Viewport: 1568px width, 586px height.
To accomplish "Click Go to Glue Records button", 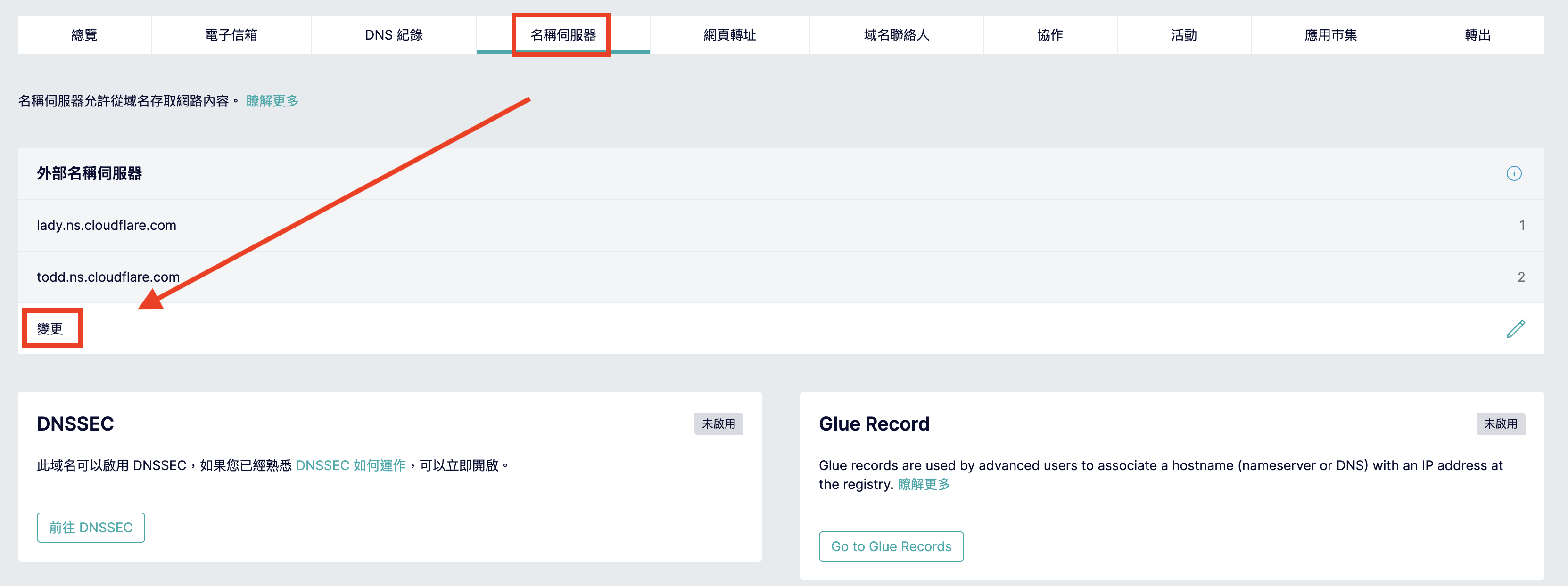I will tap(891, 546).
